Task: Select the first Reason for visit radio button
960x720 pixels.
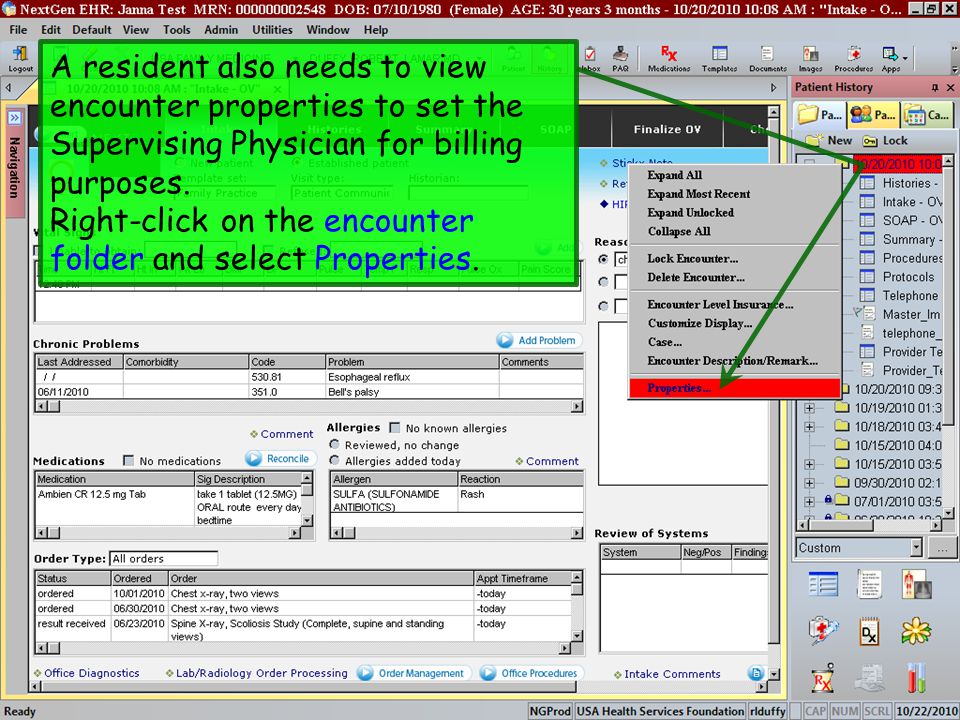Action: 604,260
